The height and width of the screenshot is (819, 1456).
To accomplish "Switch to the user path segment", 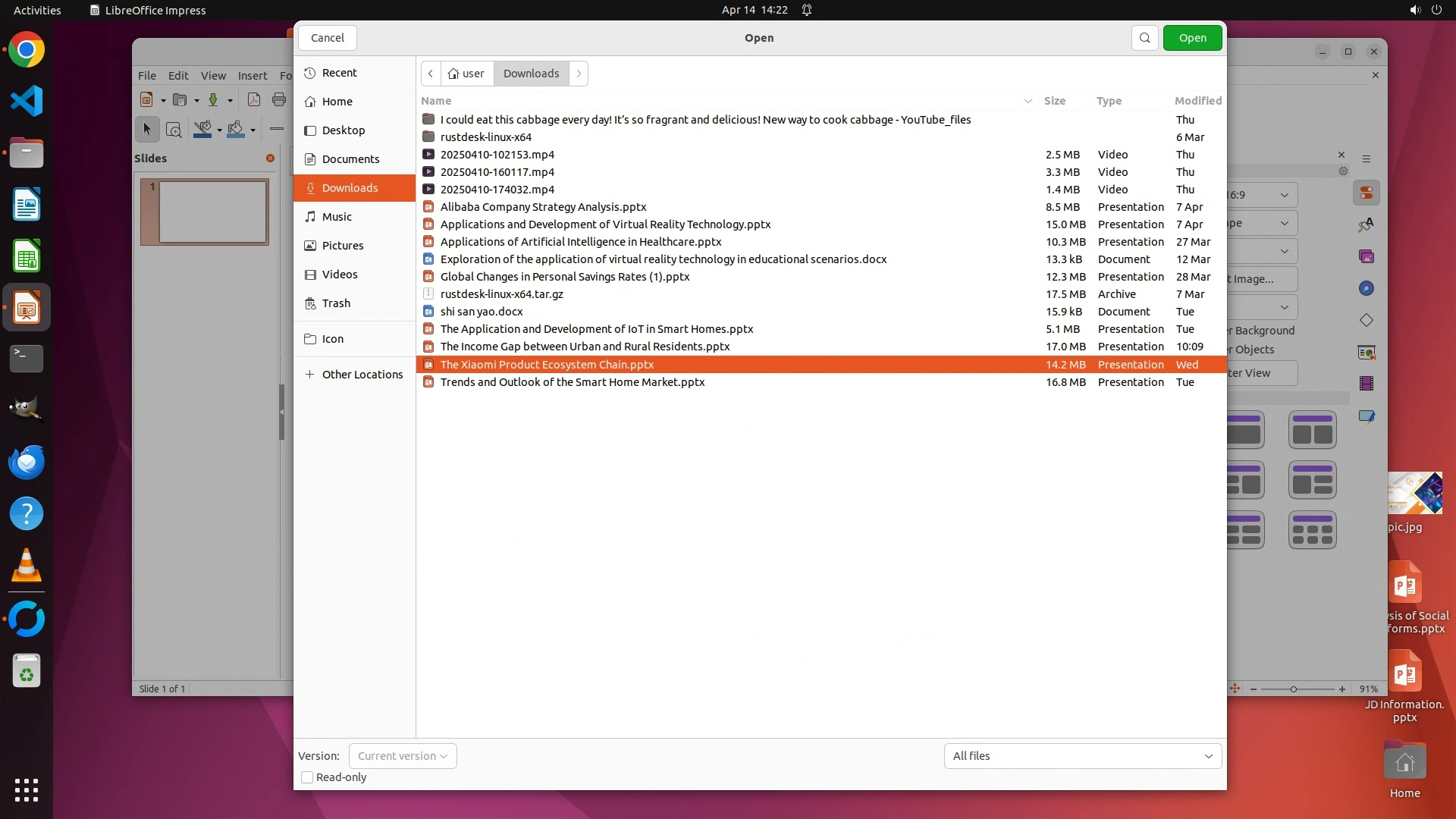I will (466, 74).
